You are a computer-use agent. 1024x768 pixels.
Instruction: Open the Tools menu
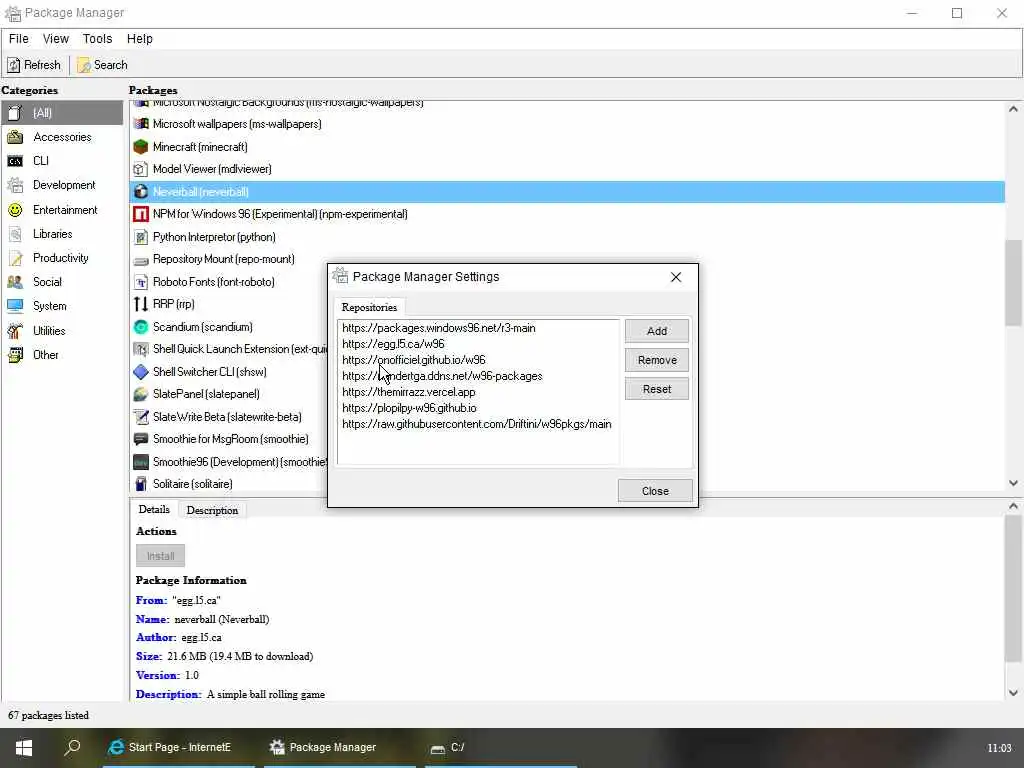[97, 39]
